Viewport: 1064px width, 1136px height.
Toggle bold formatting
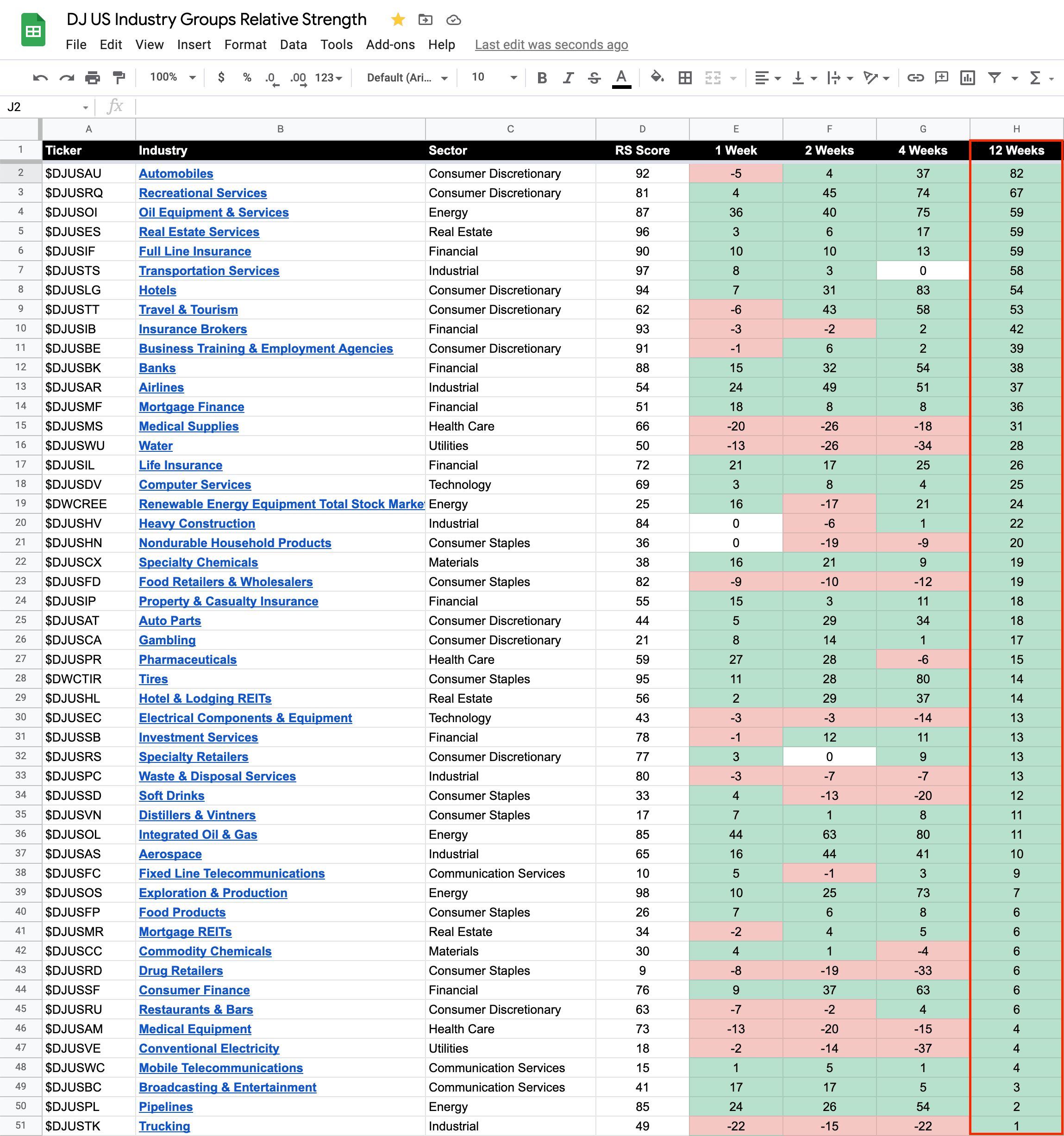[542, 78]
